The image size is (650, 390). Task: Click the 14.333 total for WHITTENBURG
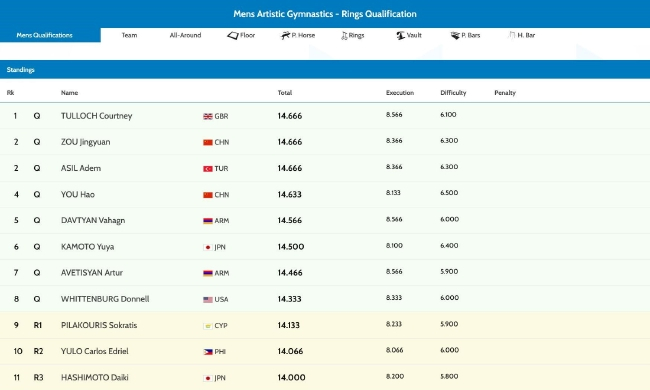[x=289, y=299]
